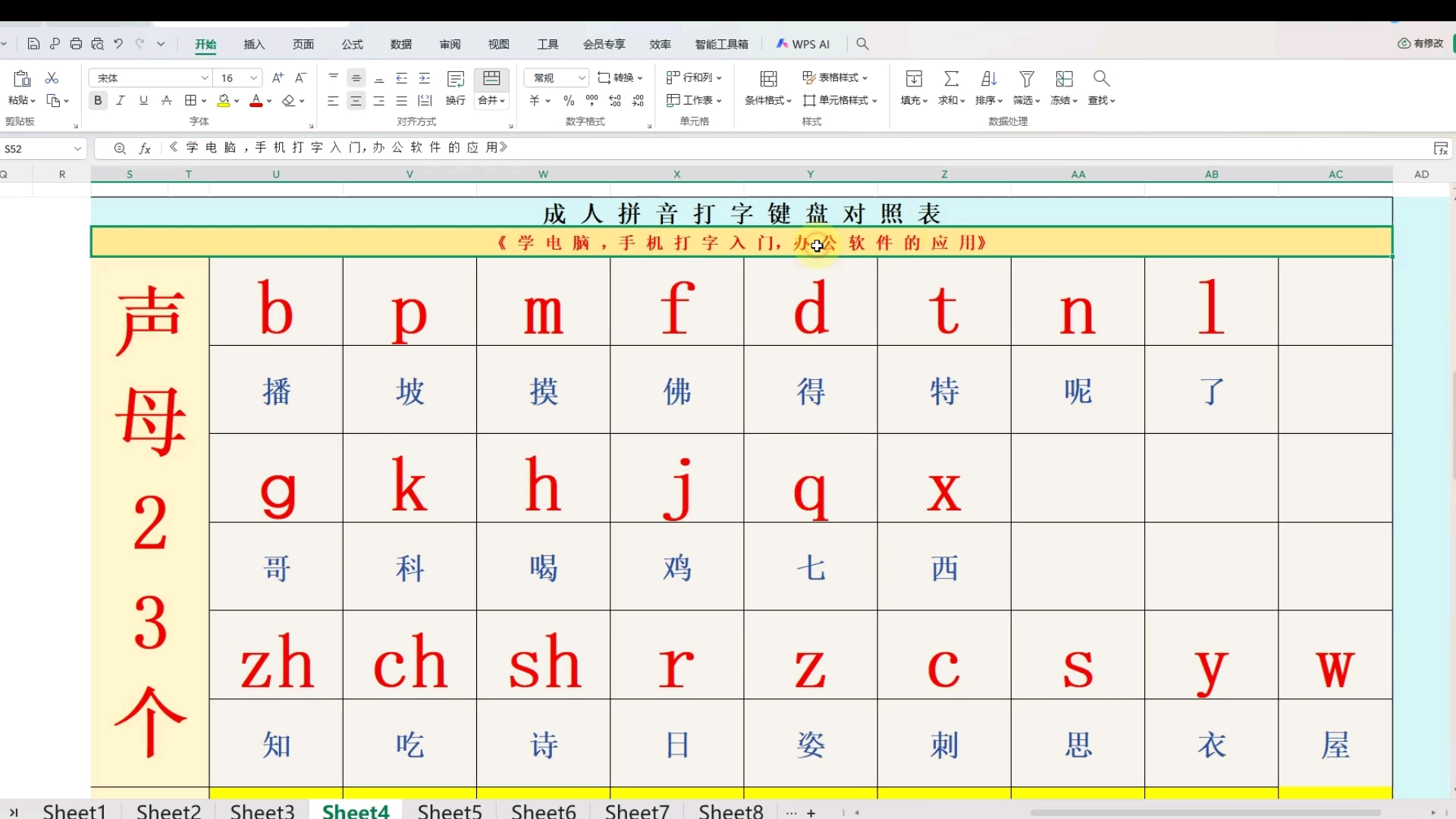
Task: Click the Paste clipboard icon
Action: [22, 78]
